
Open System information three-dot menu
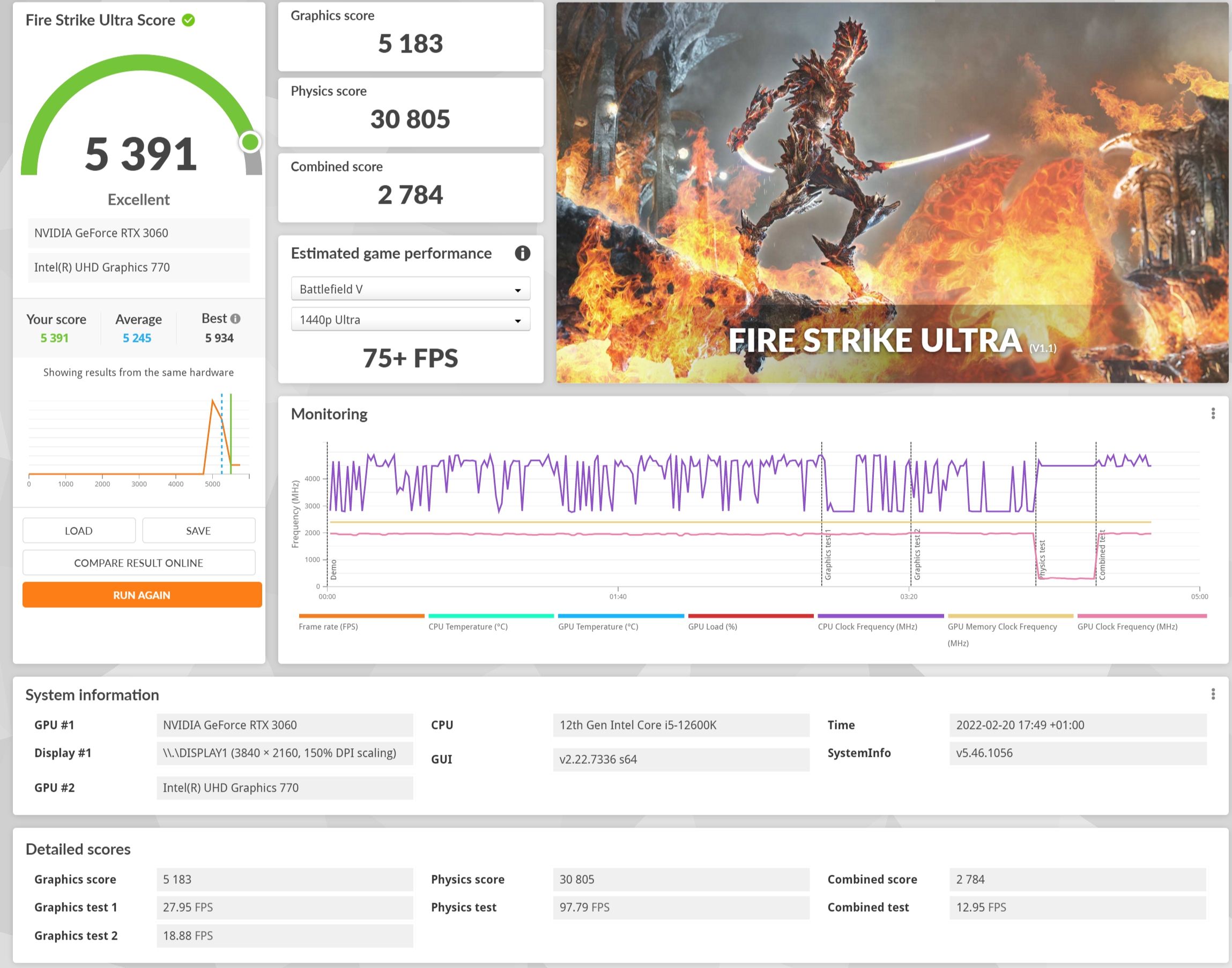click(1213, 694)
